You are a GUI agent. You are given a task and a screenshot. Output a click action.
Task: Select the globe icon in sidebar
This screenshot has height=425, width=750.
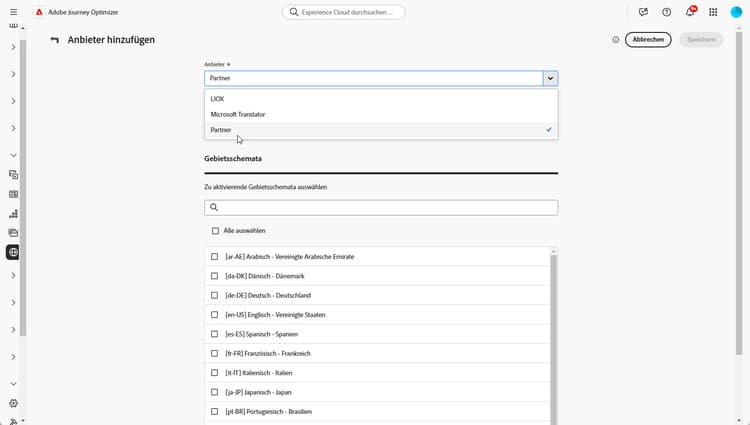(13, 252)
